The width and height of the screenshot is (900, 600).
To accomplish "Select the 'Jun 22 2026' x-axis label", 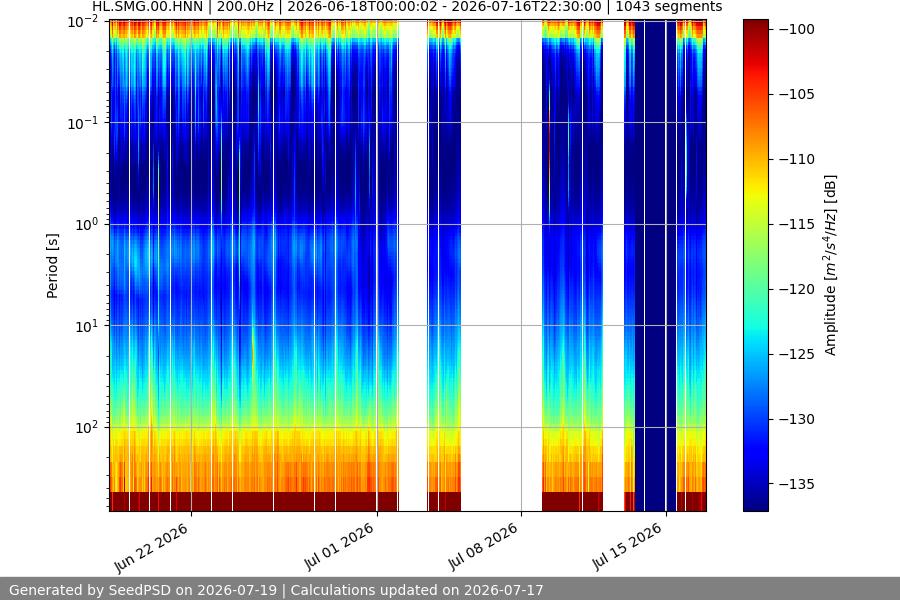I will pyautogui.click(x=152, y=548).
